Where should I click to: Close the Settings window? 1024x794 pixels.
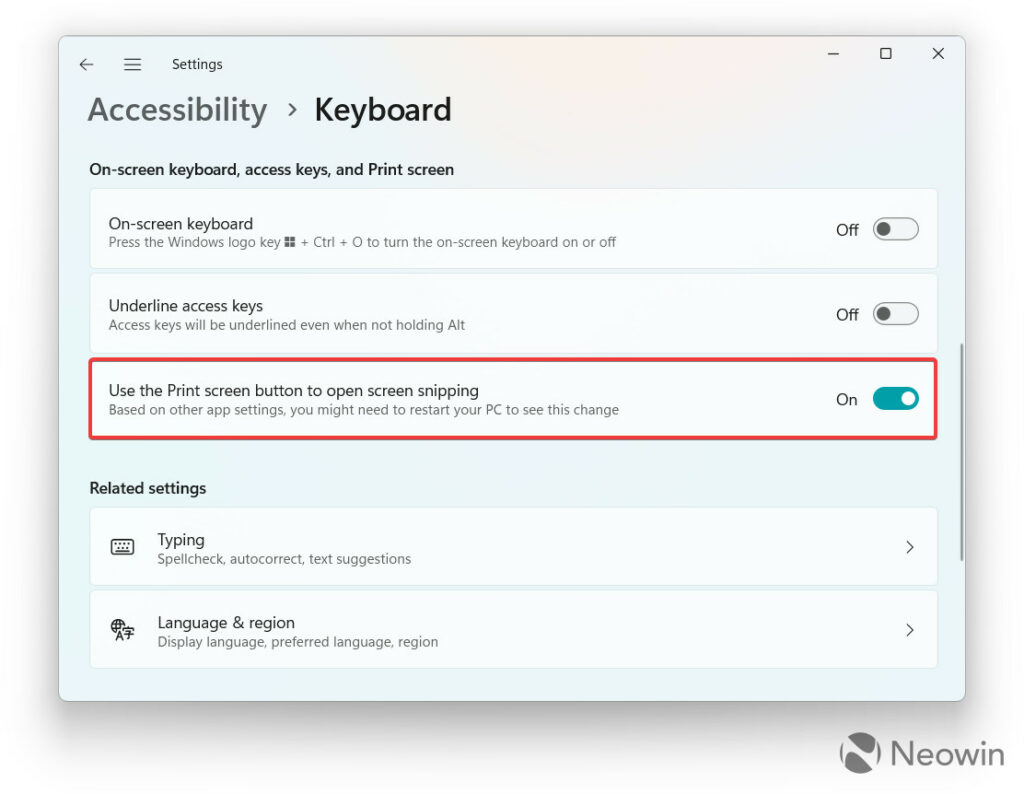937,54
